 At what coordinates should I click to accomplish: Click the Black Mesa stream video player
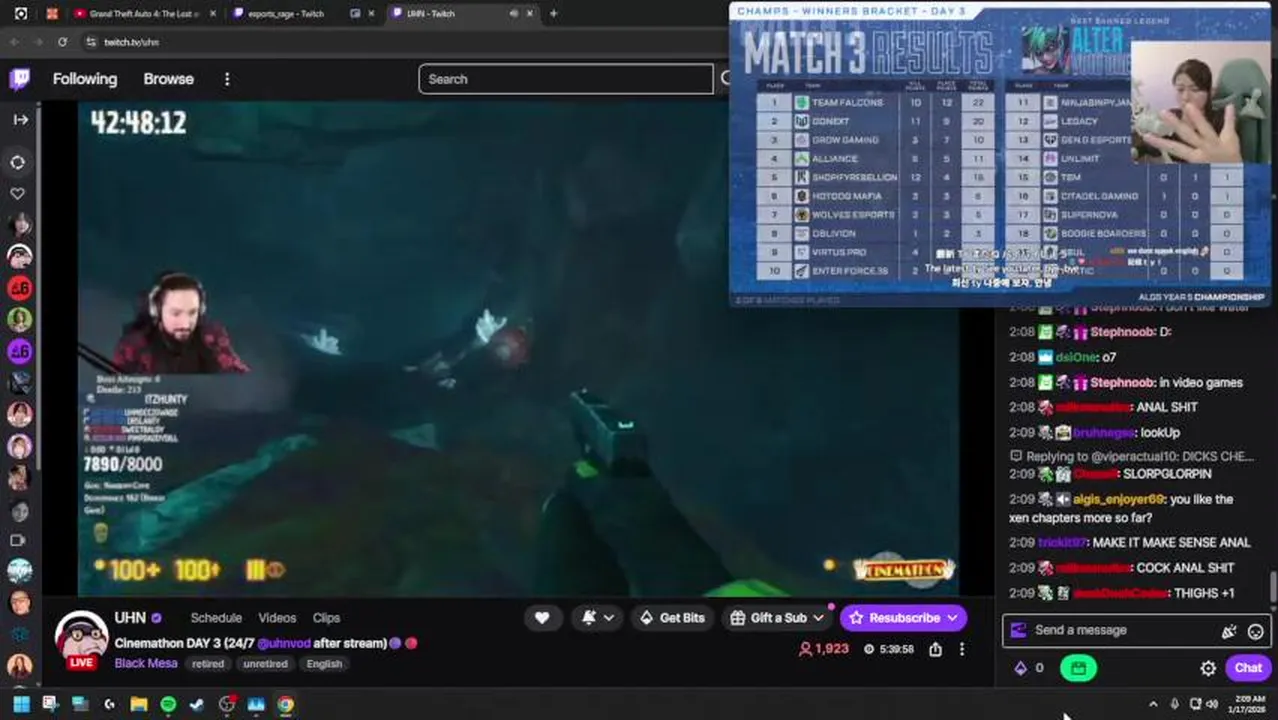click(518, 348)
